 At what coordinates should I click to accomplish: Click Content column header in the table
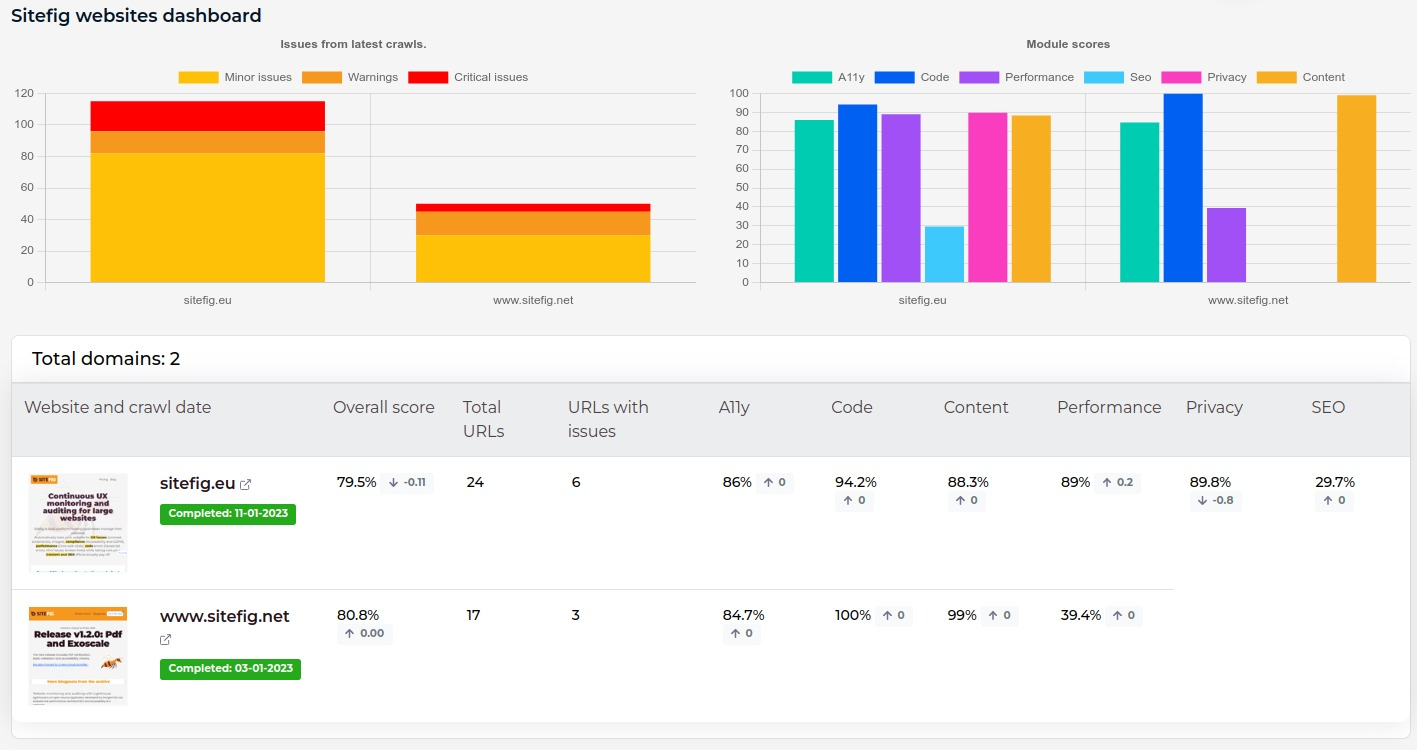976,407
